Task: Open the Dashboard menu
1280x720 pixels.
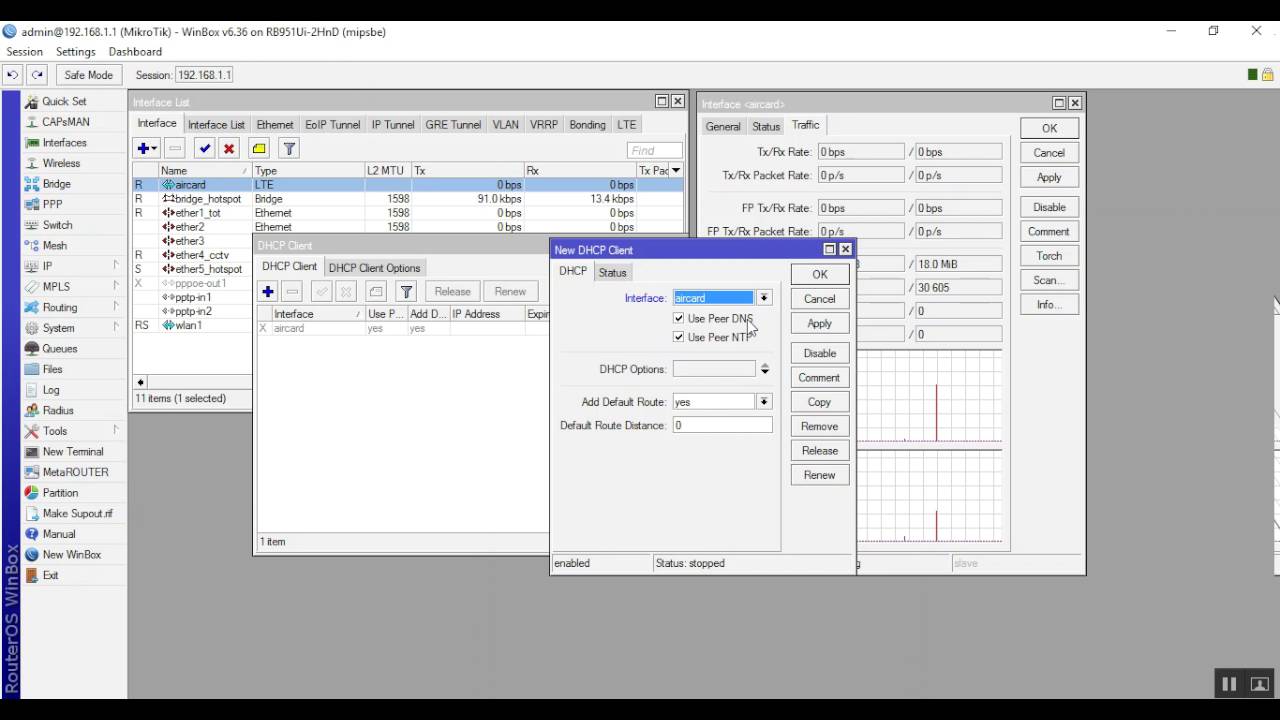Action: 135,52
